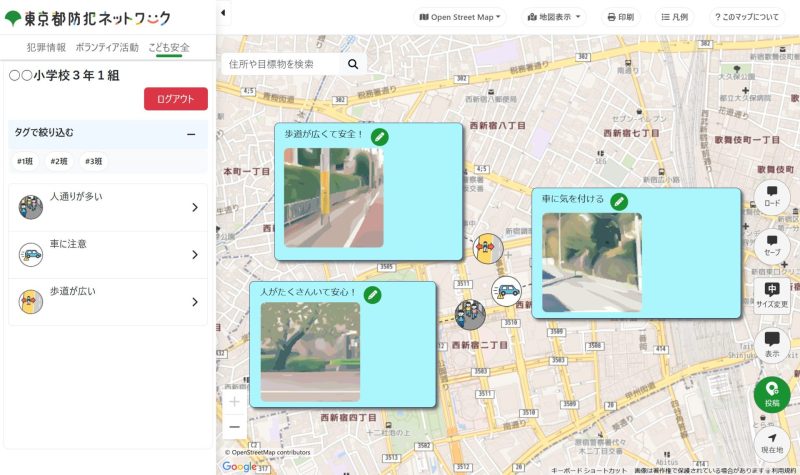
Task: Click the search magnifier icon
Action: (x=353, y=64)
